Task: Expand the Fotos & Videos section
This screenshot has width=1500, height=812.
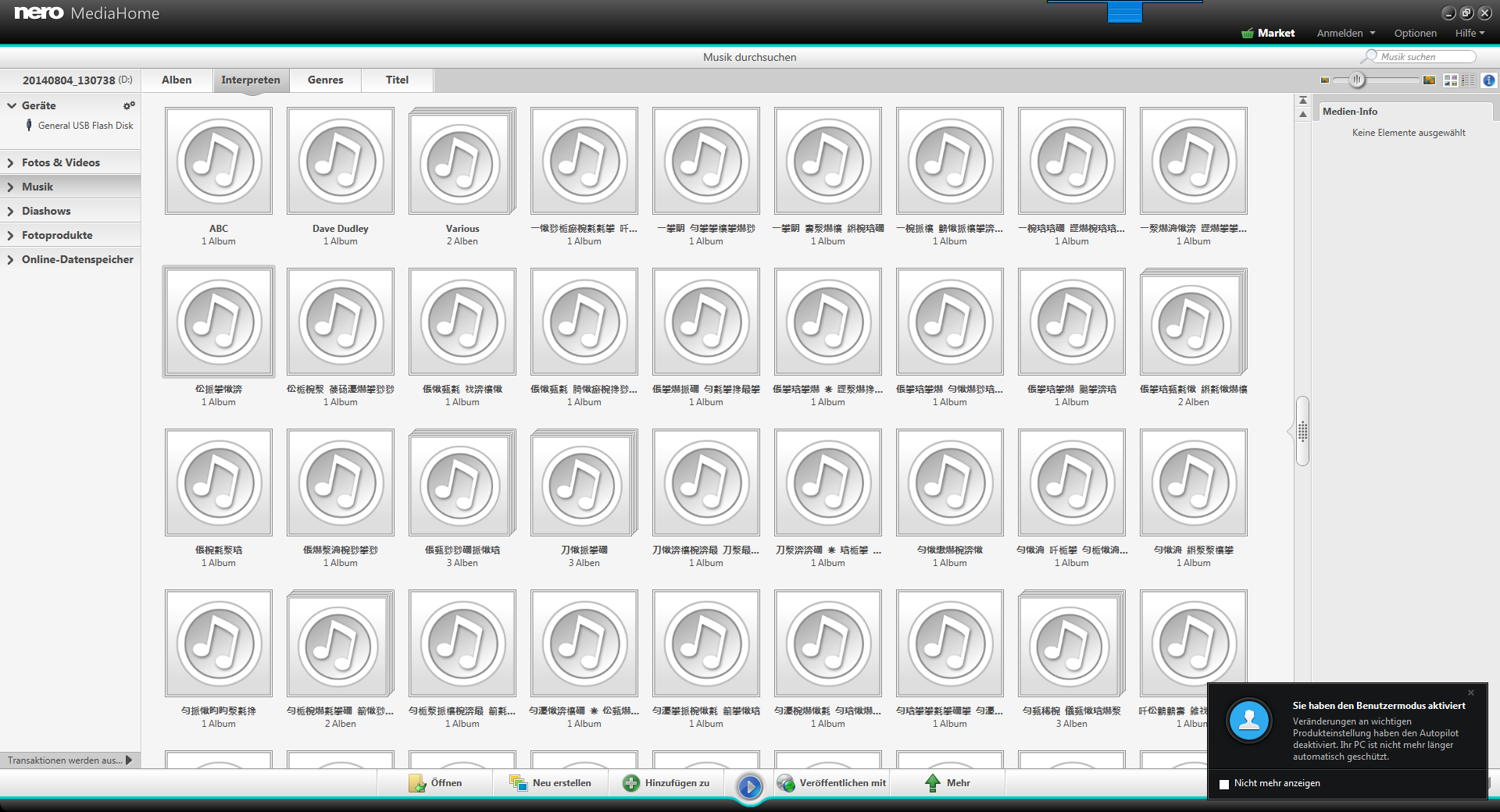Action: [x=11, y=162]
